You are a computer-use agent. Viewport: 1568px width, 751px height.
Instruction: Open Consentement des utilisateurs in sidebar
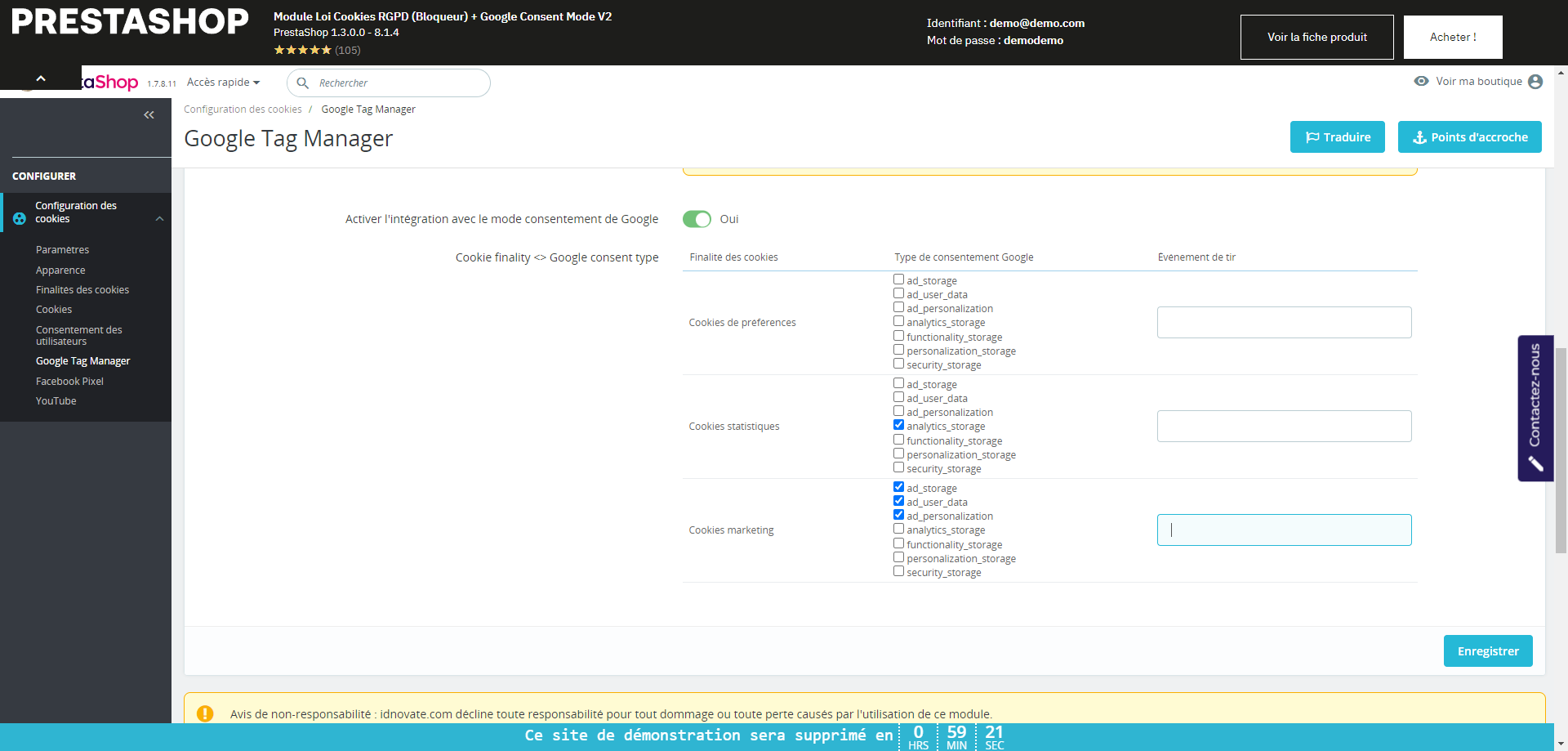[x=79, y=336]
